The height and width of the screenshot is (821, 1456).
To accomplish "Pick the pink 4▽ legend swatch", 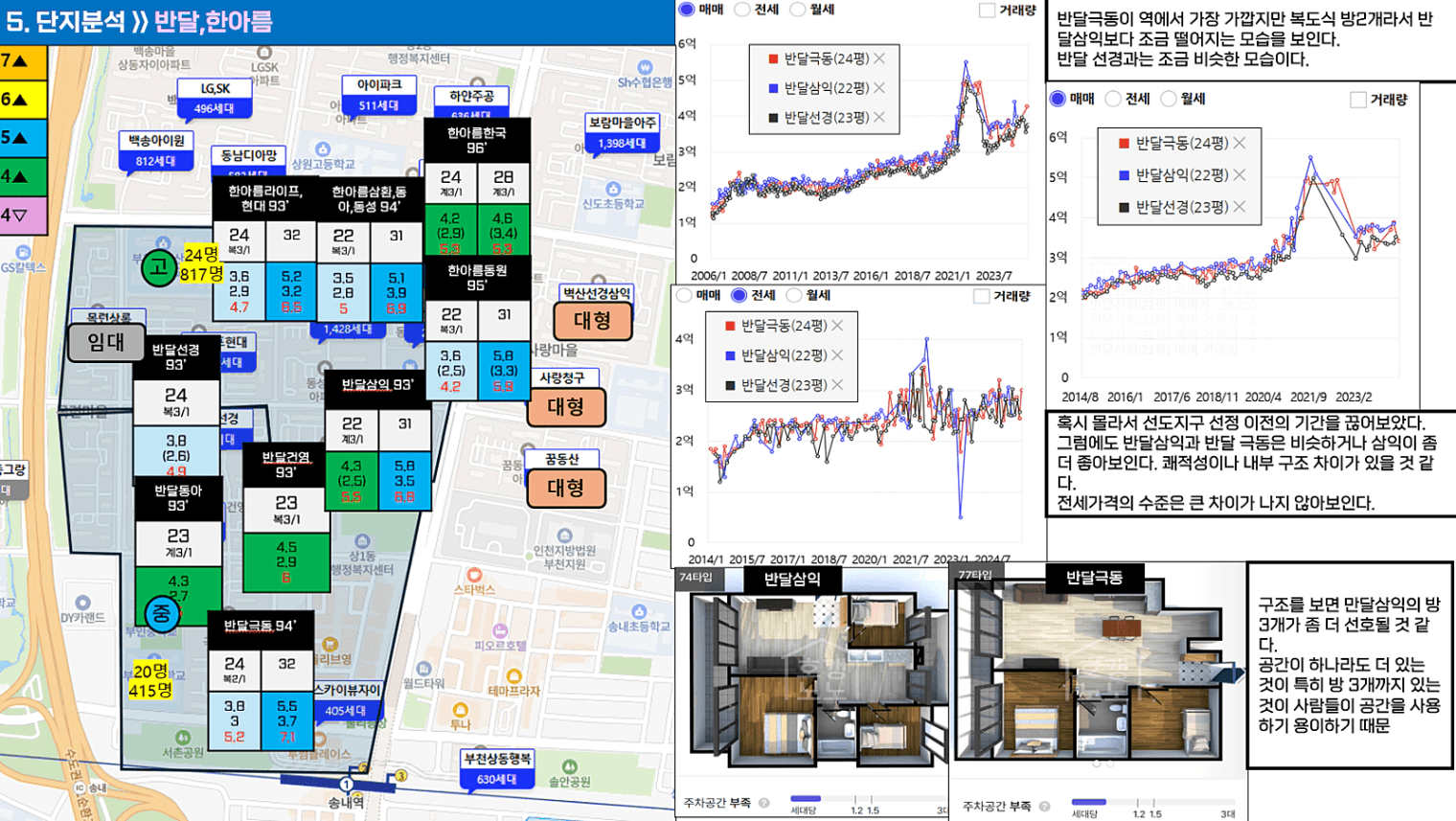I will click(x=23, y=216).
